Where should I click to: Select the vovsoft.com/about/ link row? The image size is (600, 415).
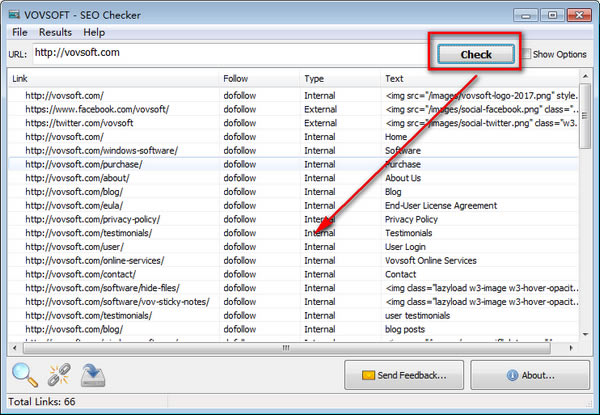pyautogui.click(x=293, y=178)
